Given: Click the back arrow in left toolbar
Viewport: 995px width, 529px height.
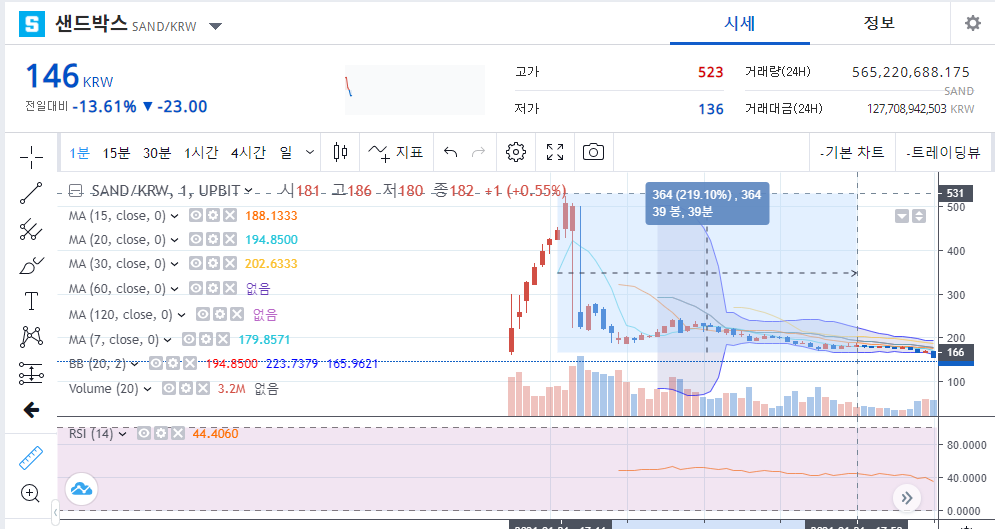Looking at the screenshot, I should [31, 410].
